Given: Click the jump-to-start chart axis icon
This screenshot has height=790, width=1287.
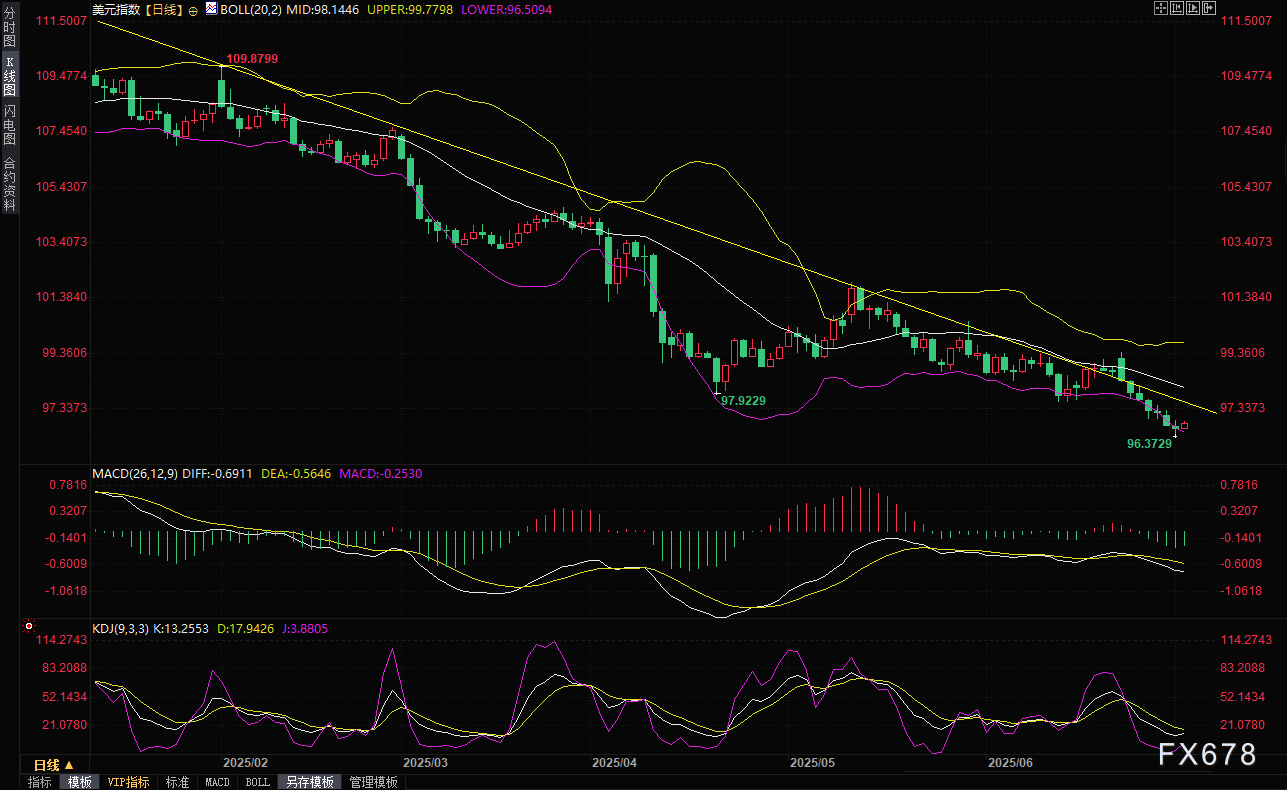Looking at the screenshot, I should click(x=1178, y=8).
